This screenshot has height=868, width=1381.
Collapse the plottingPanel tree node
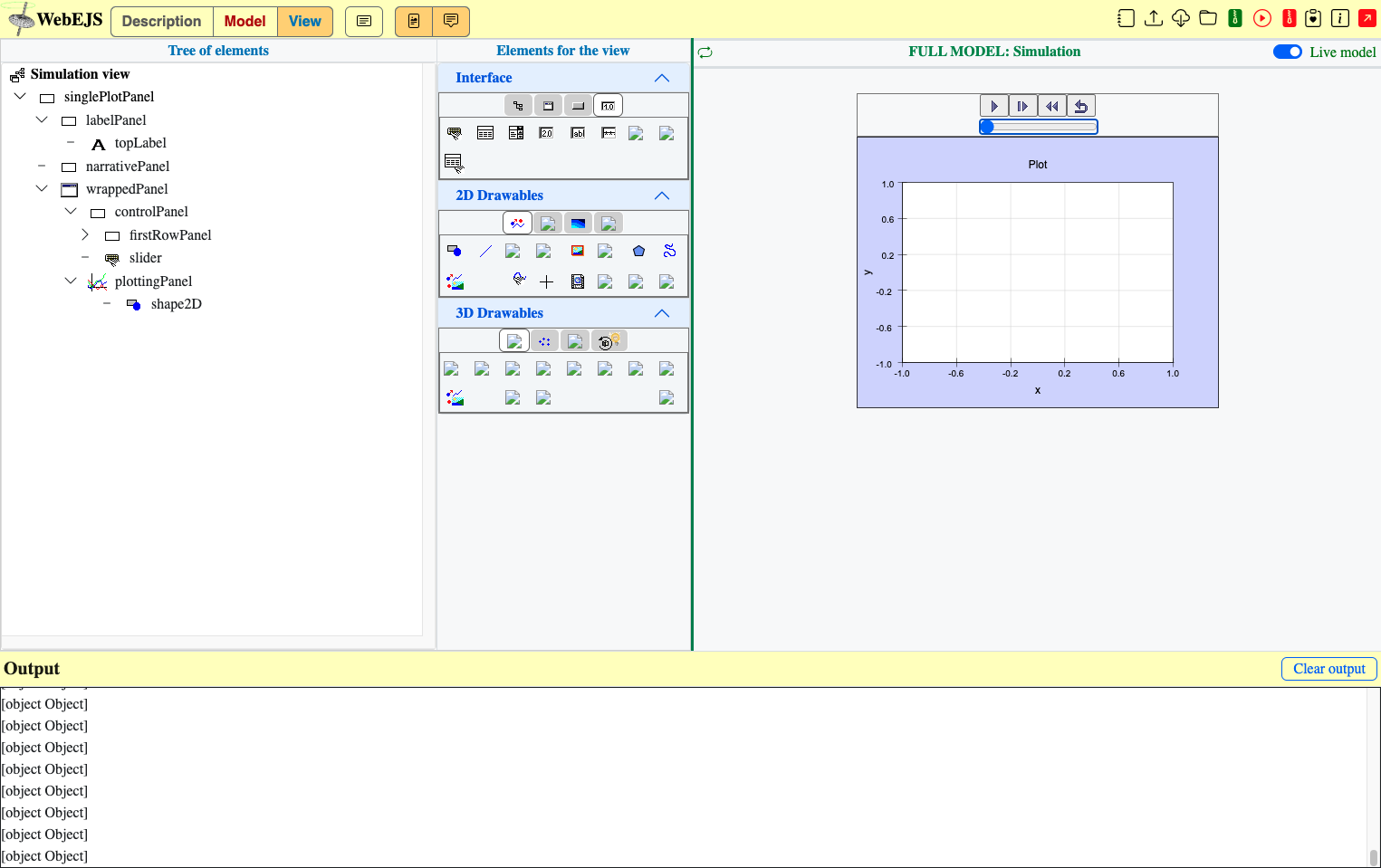71,281
